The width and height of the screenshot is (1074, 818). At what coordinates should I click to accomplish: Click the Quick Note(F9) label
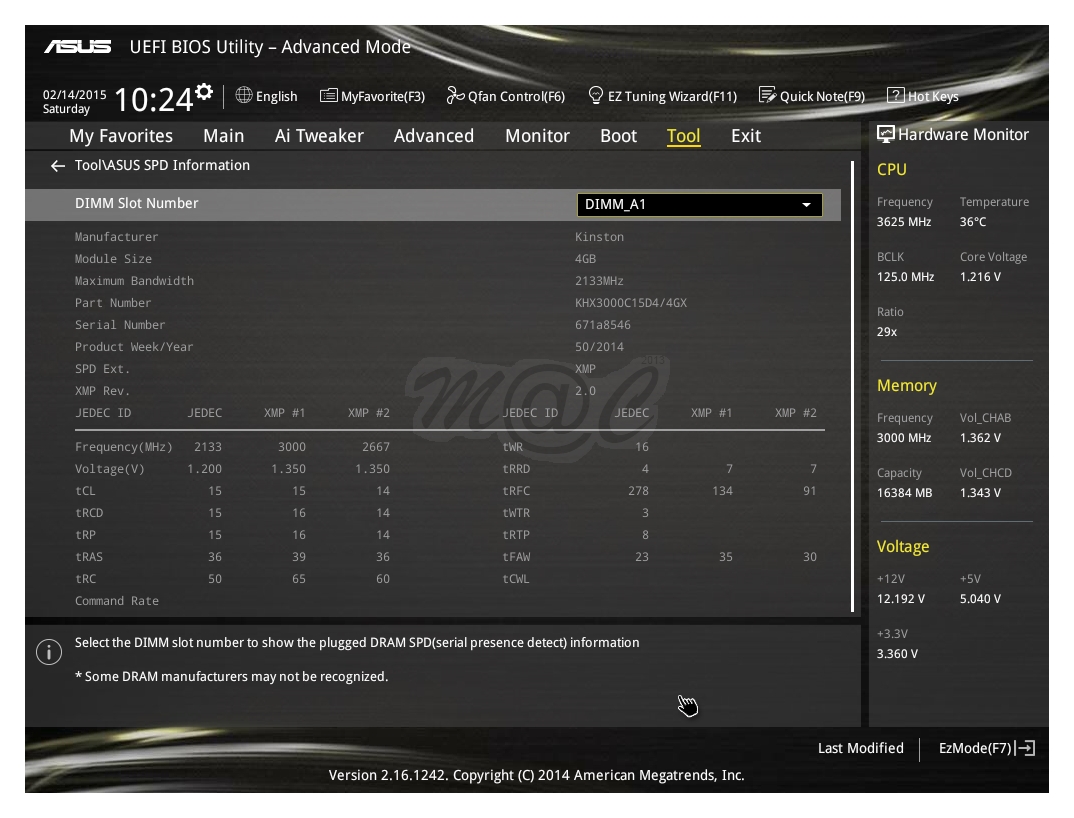(822, 97)
